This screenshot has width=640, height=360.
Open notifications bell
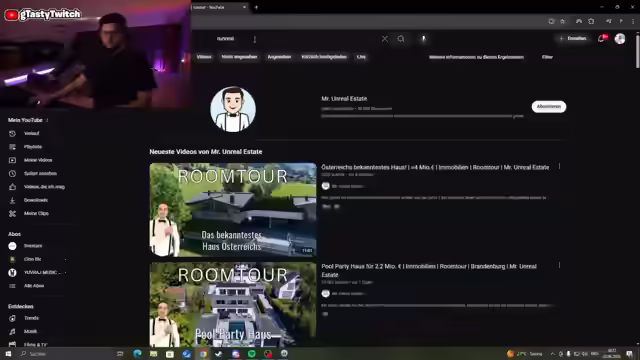(601, 38)
